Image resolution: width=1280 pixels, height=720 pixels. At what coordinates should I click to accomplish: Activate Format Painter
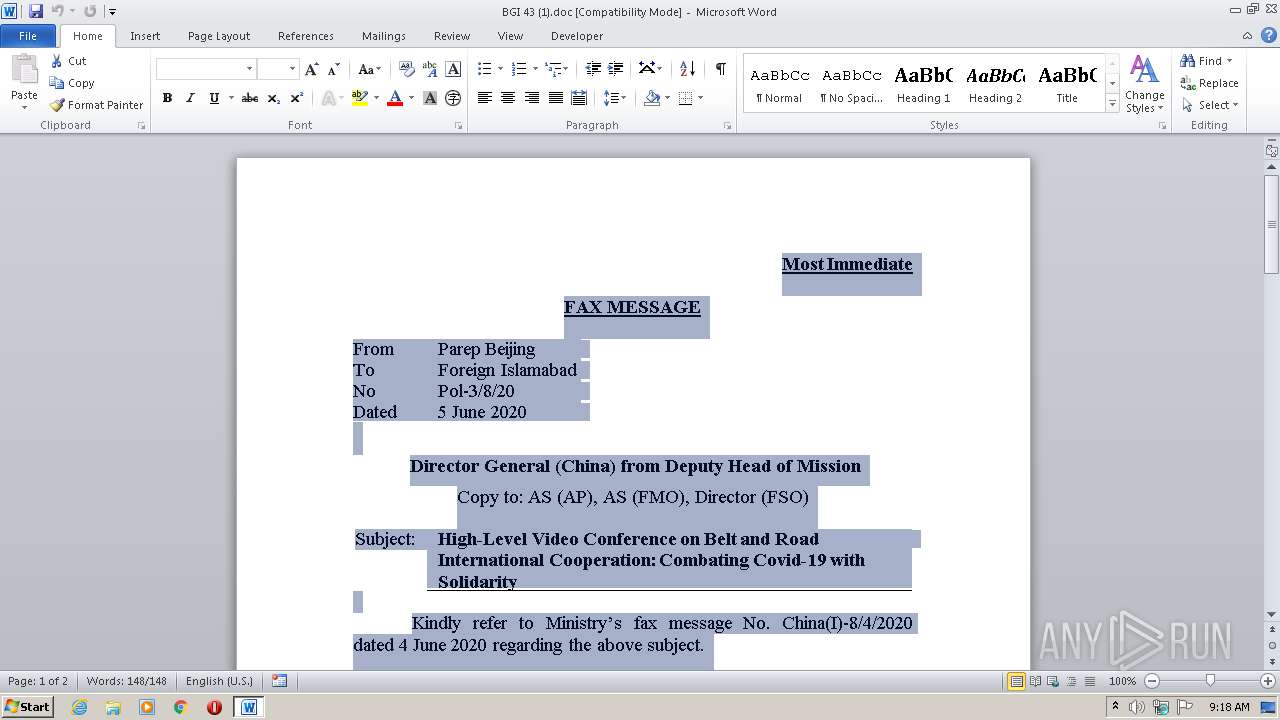click(96, 105)
